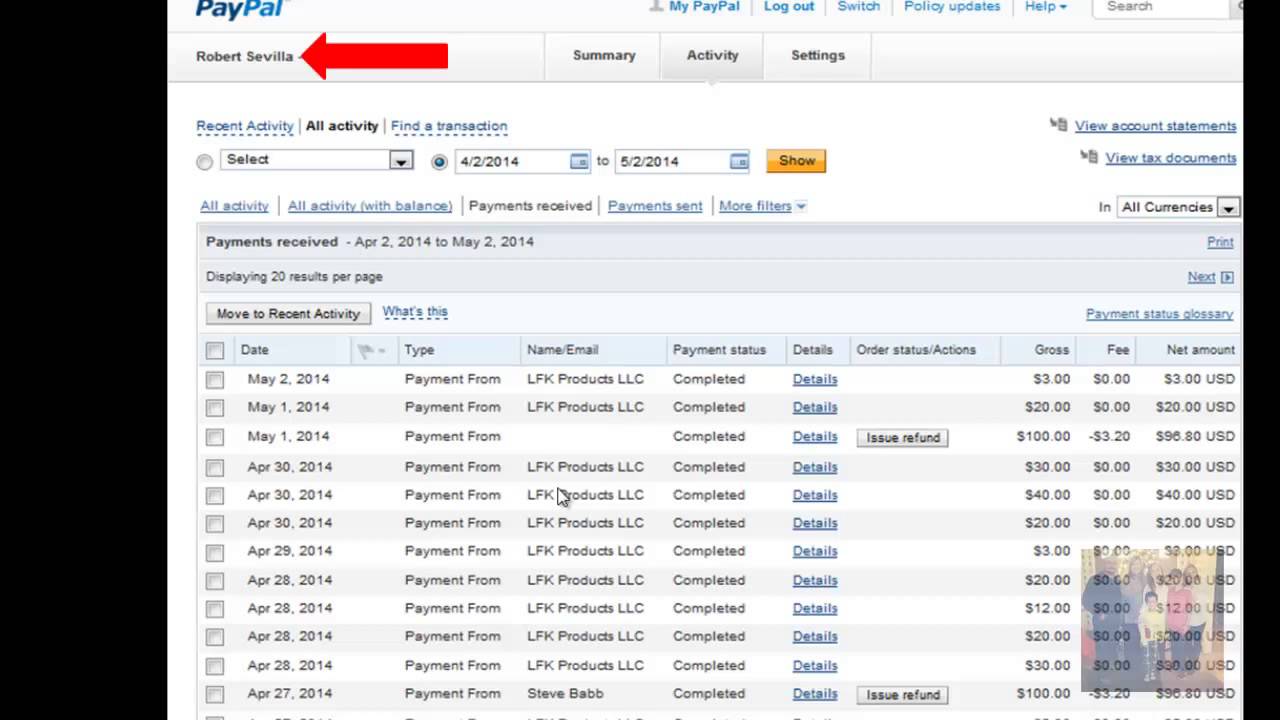This screenshot has width=1280, height=720.
Task: Check the May 1, 2014 $20.00 payment row
Action: [x=215, y=408]
